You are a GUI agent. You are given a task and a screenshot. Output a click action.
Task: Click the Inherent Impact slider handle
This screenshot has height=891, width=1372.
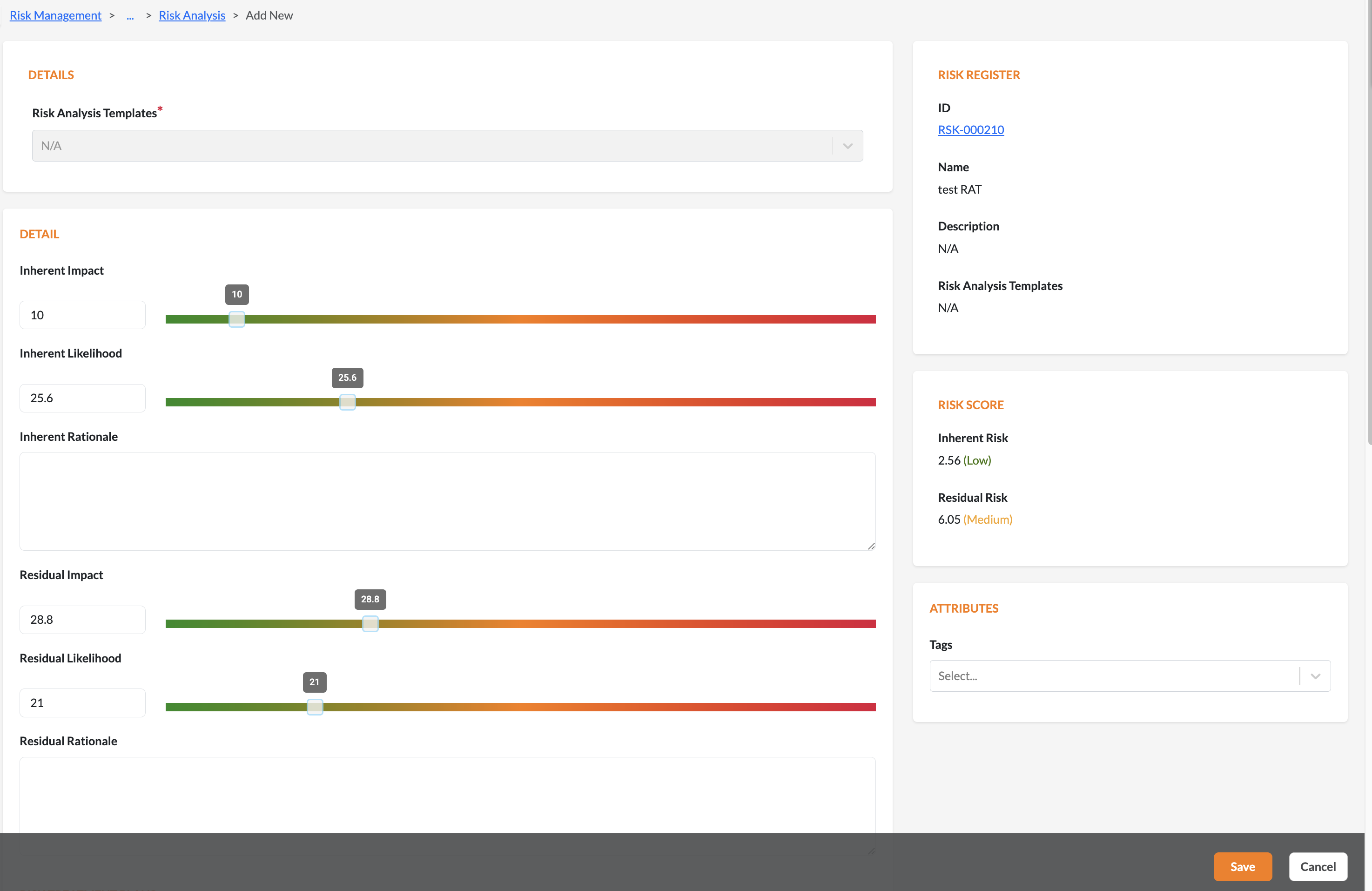click(x=237, y=319)
